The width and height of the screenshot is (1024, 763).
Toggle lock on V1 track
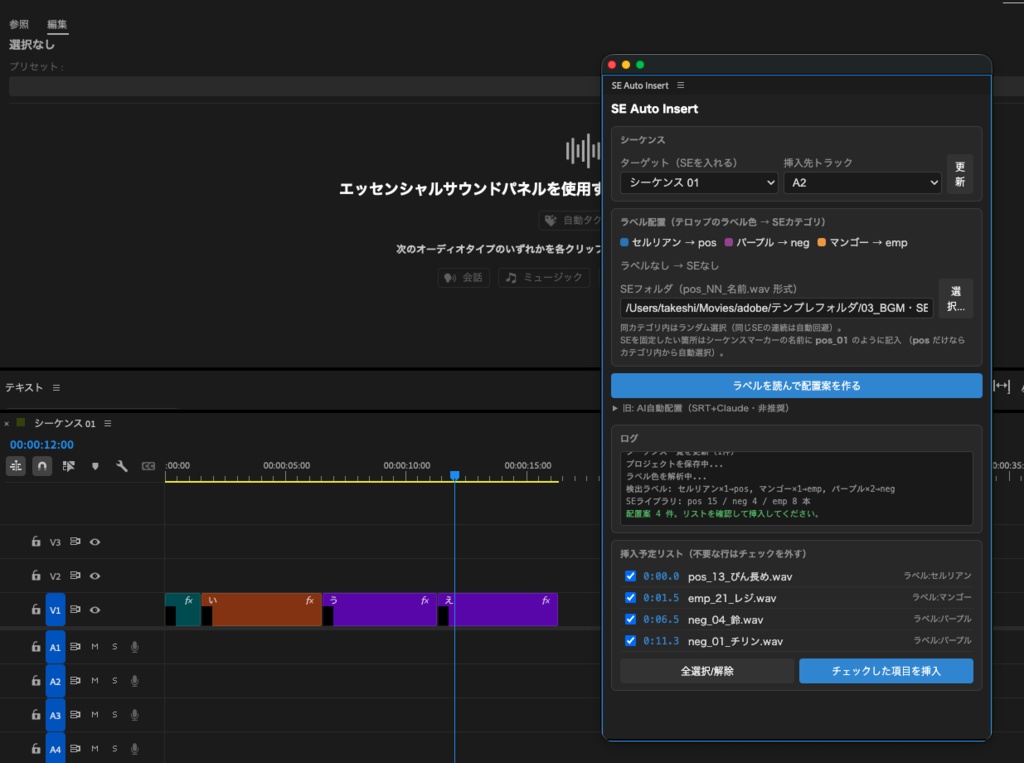[x=36, y=609]
